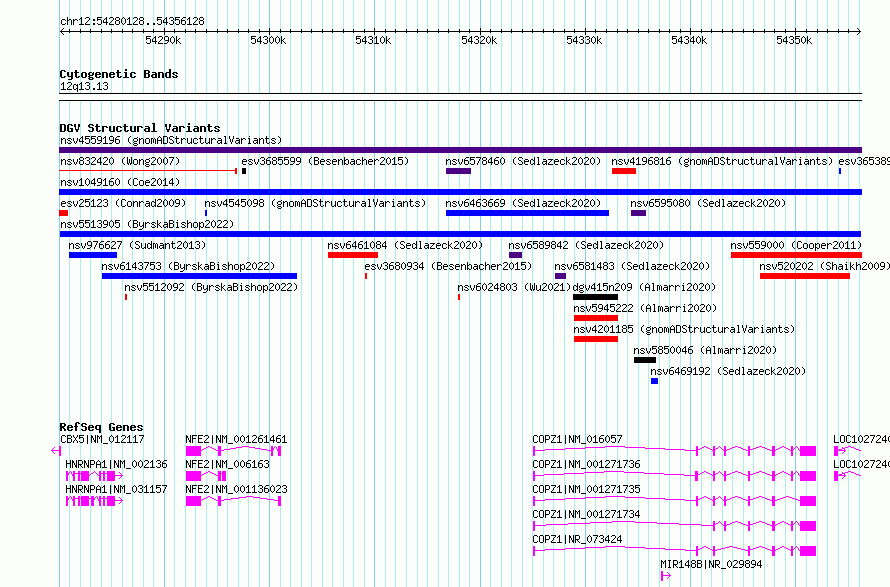The image size is (890, 587).
Task: Open dgv415n209 (Almarri2020) label
Action: 645,287
